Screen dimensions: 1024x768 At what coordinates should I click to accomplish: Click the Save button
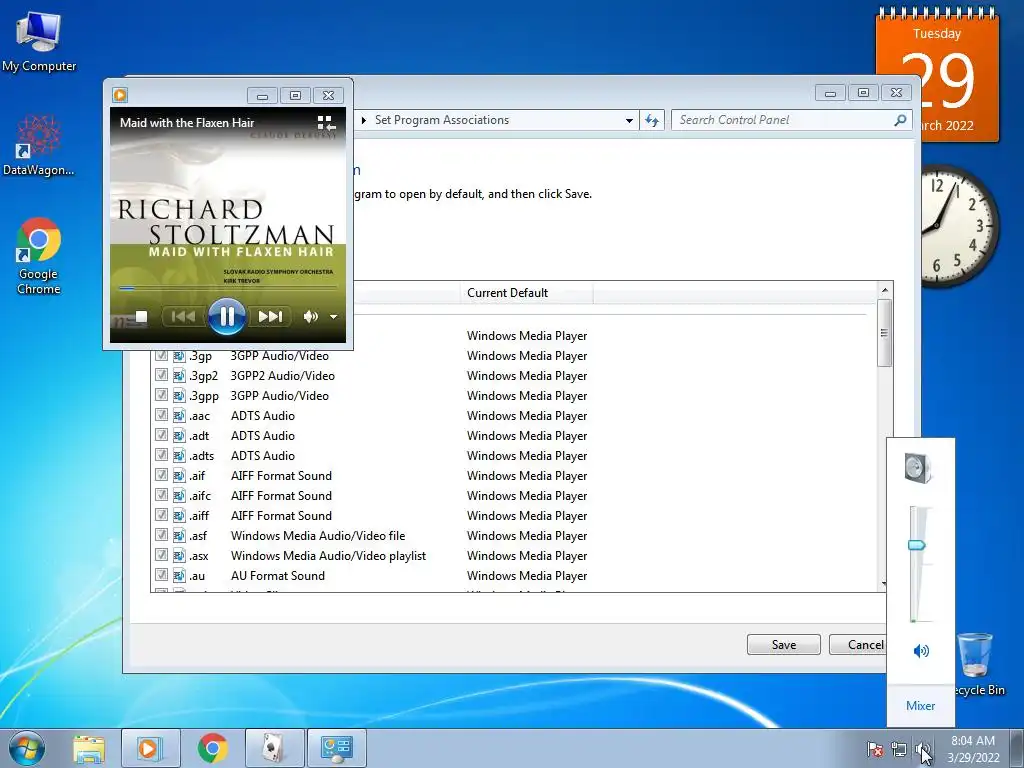click(784, 645)
